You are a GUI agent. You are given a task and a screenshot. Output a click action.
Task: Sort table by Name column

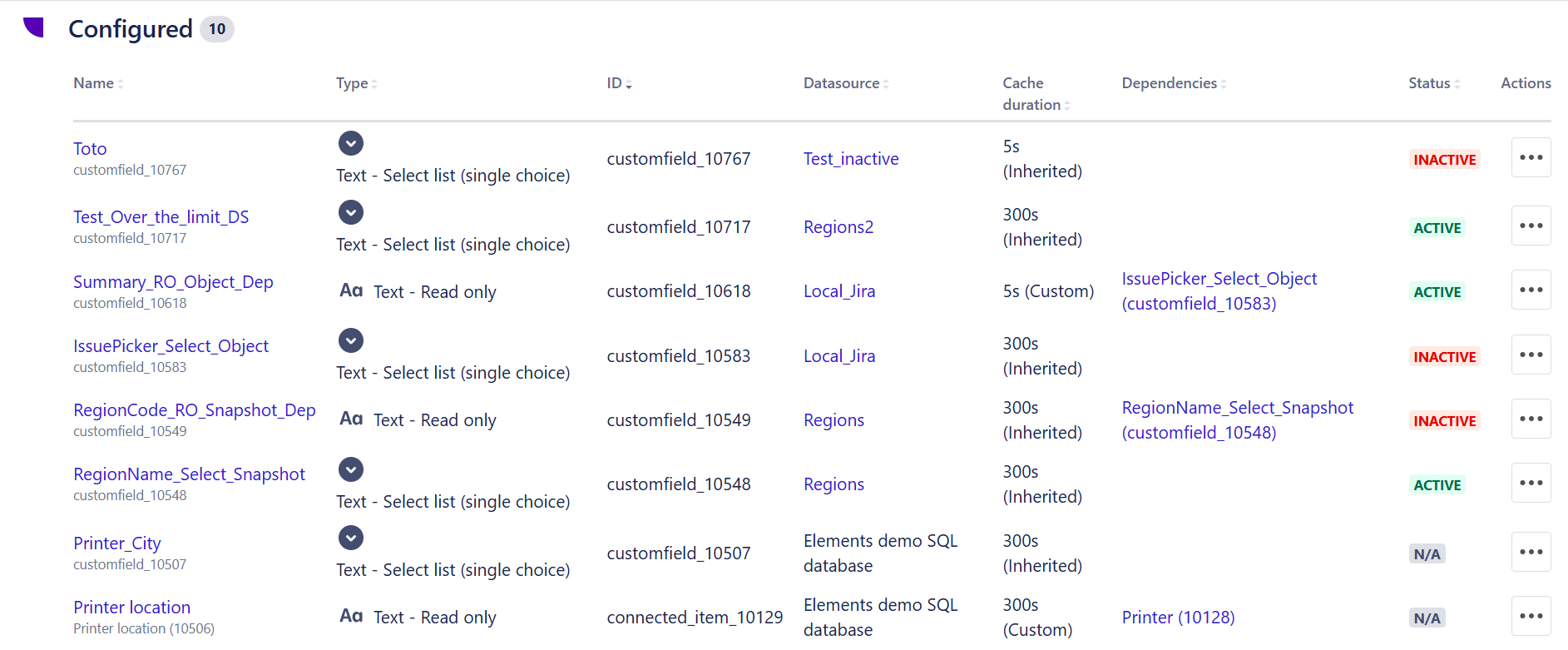98,83
